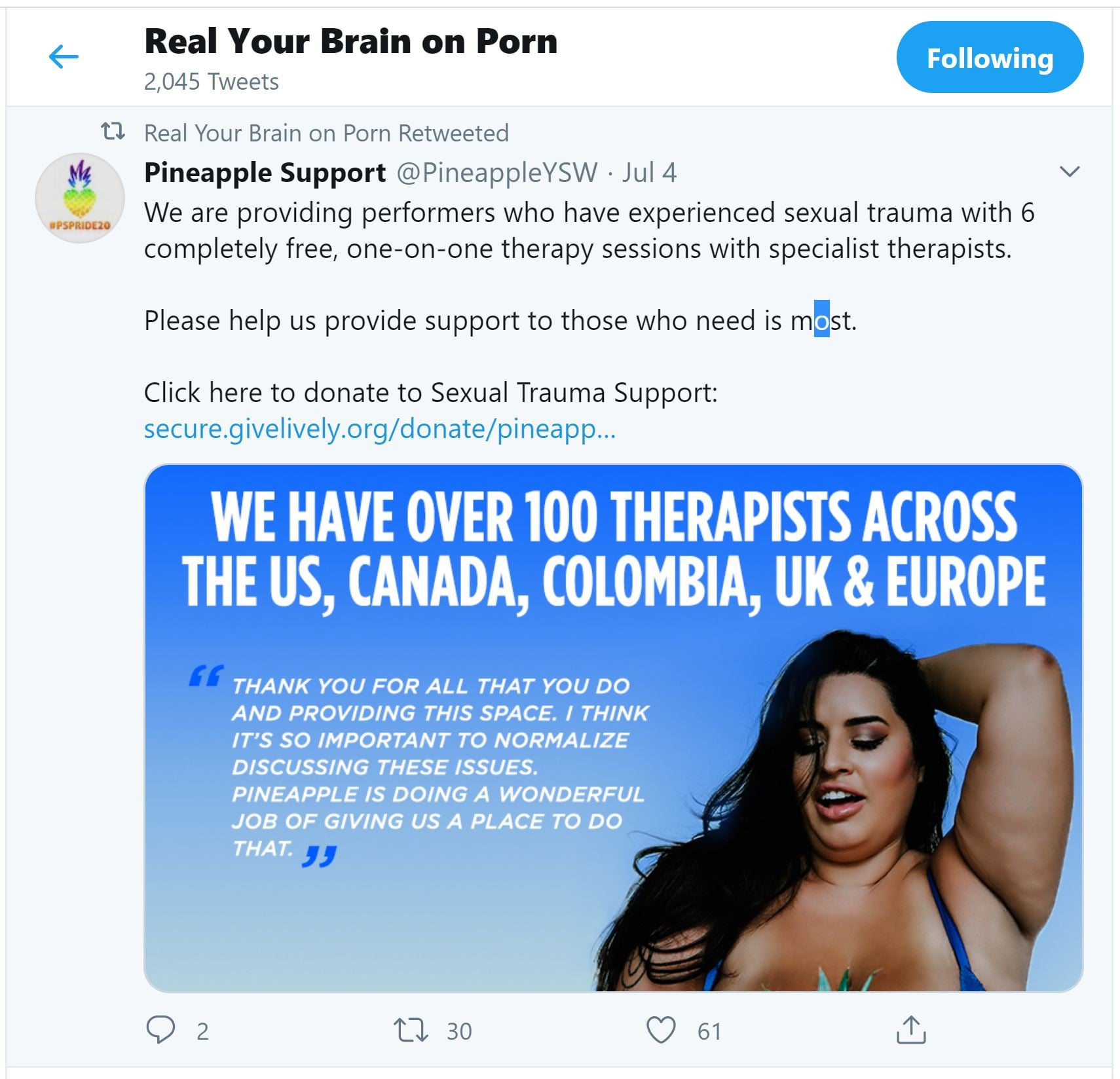Screen dimensions: 1120x1079
Task: Open the secure.givelively.org donation link
Action: [380, 429]
